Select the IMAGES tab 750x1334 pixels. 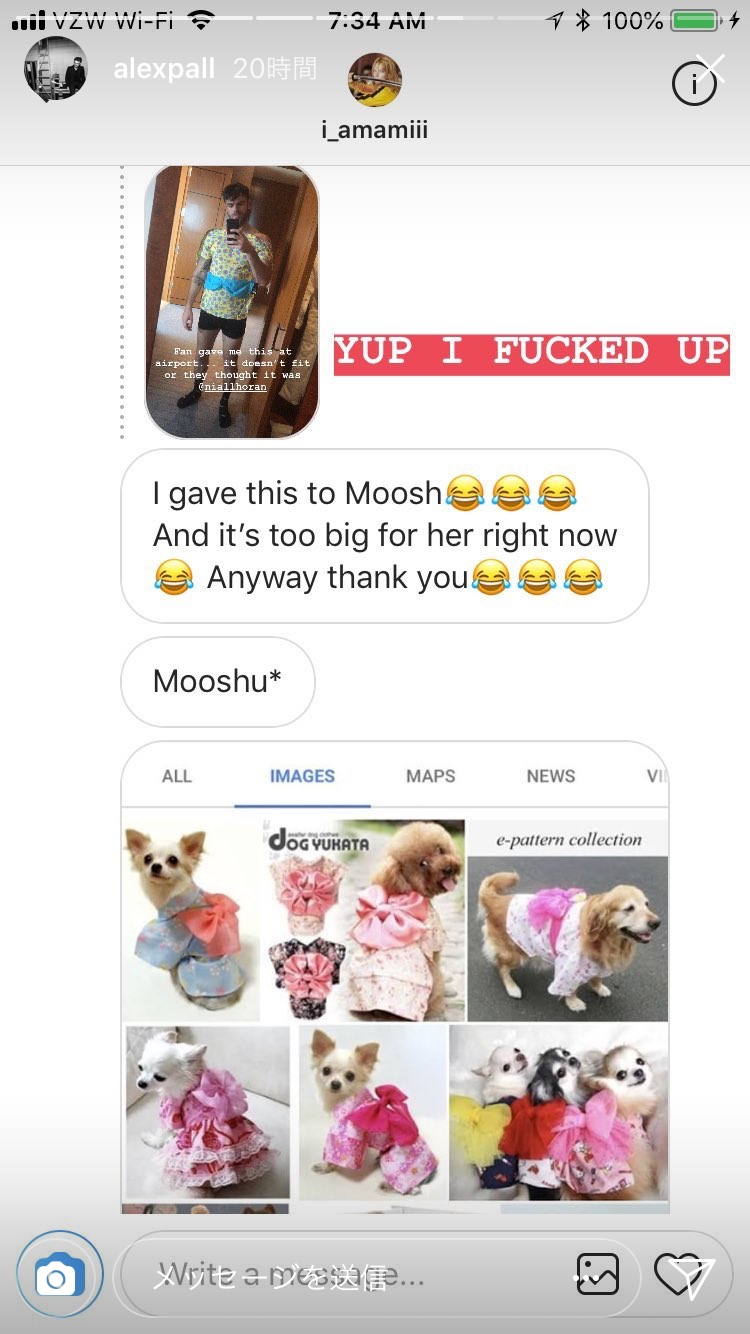click(302, 776)
